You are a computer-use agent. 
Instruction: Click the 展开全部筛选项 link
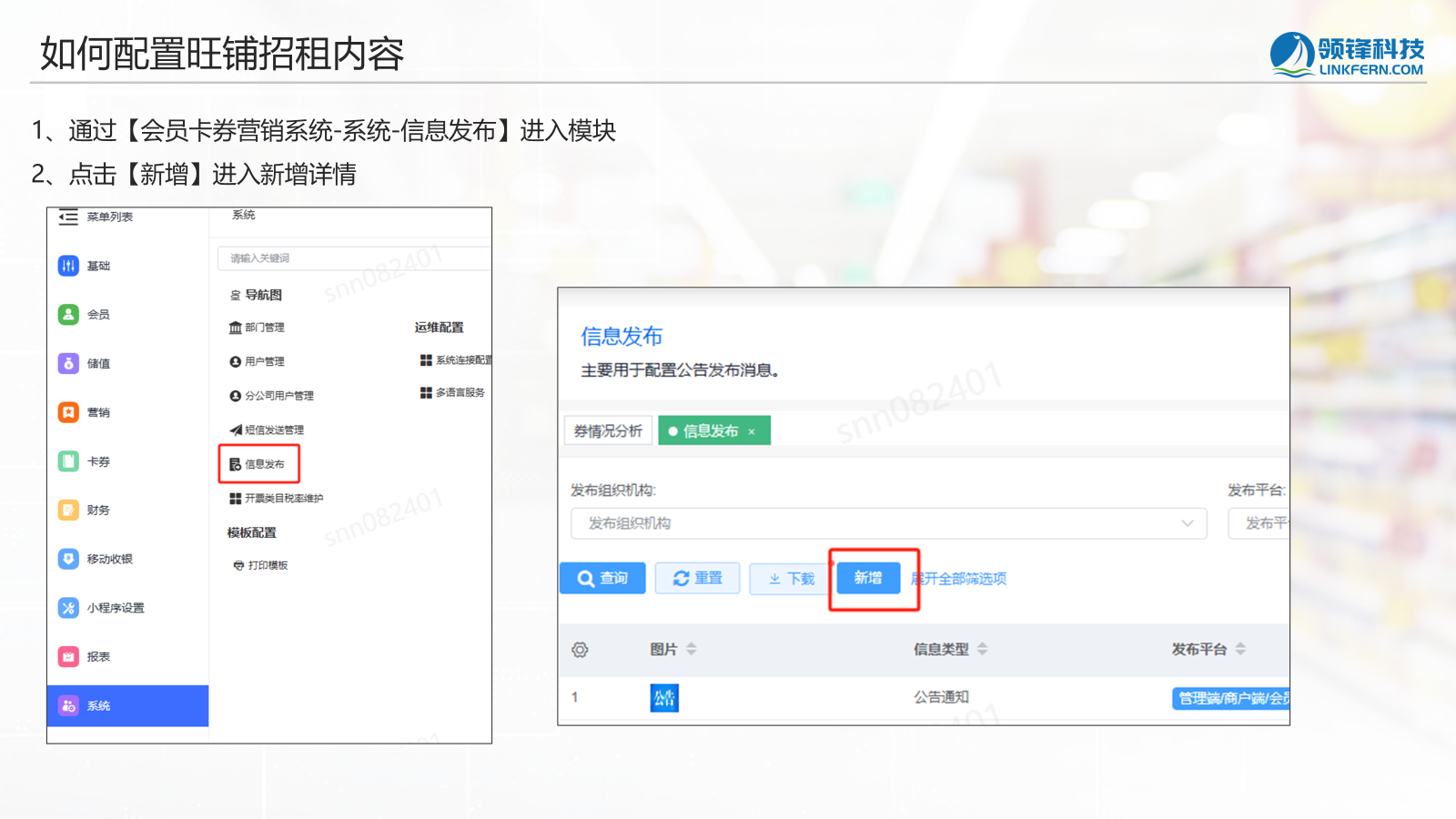click(x=959, y=579)
